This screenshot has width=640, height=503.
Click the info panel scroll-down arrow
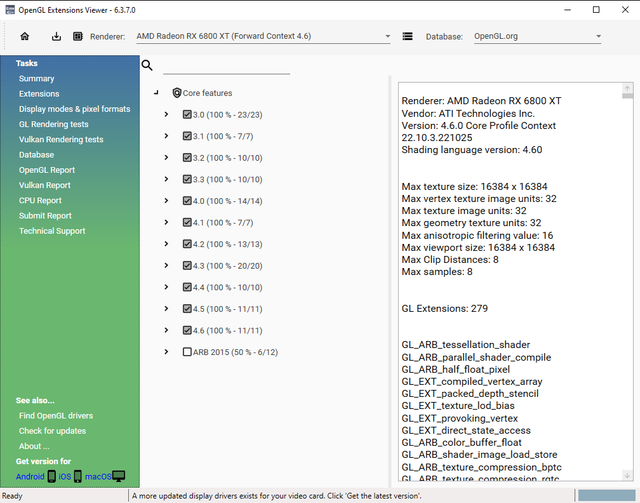point(627,475)
